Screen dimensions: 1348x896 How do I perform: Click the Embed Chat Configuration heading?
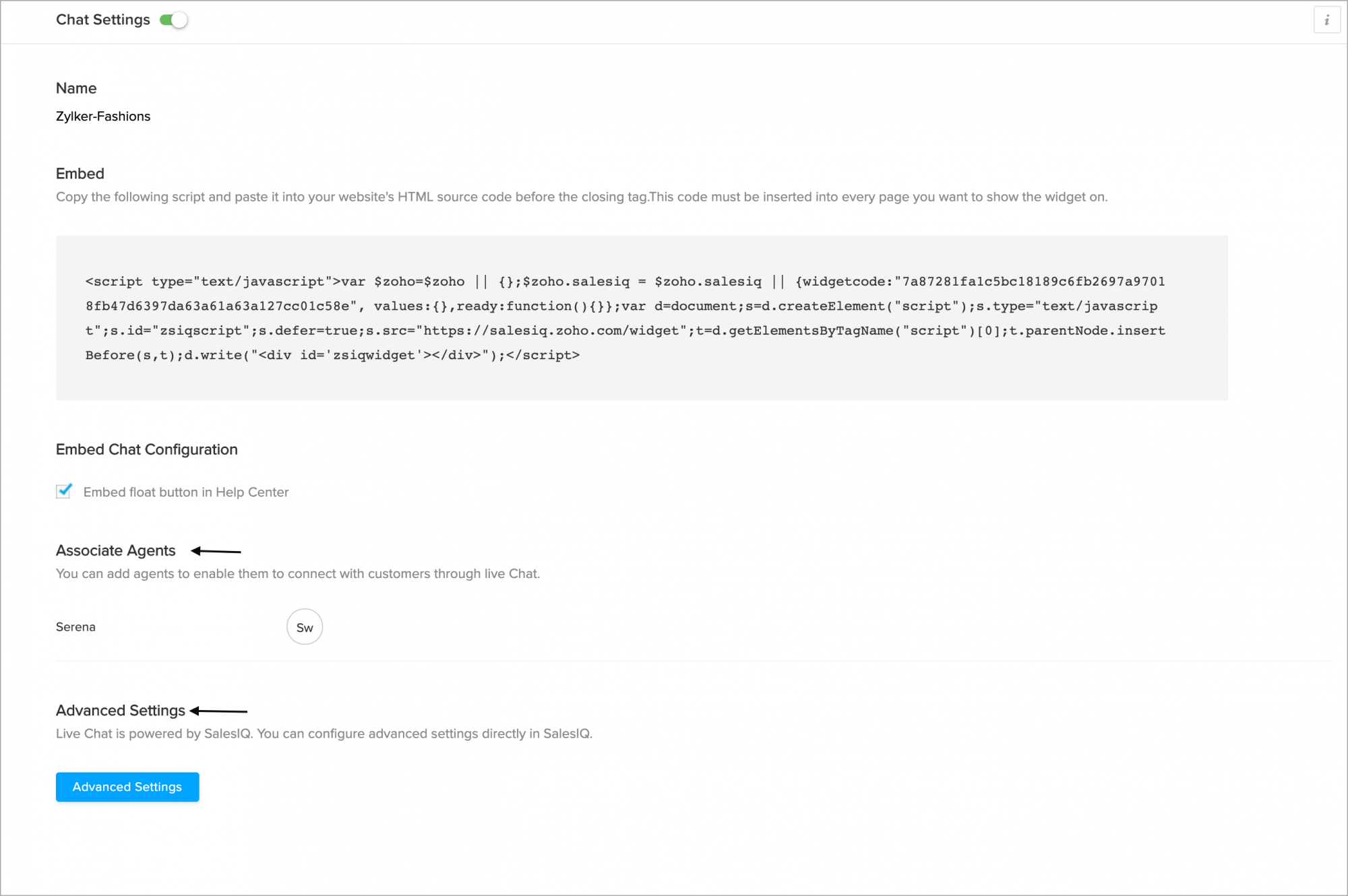147,449
